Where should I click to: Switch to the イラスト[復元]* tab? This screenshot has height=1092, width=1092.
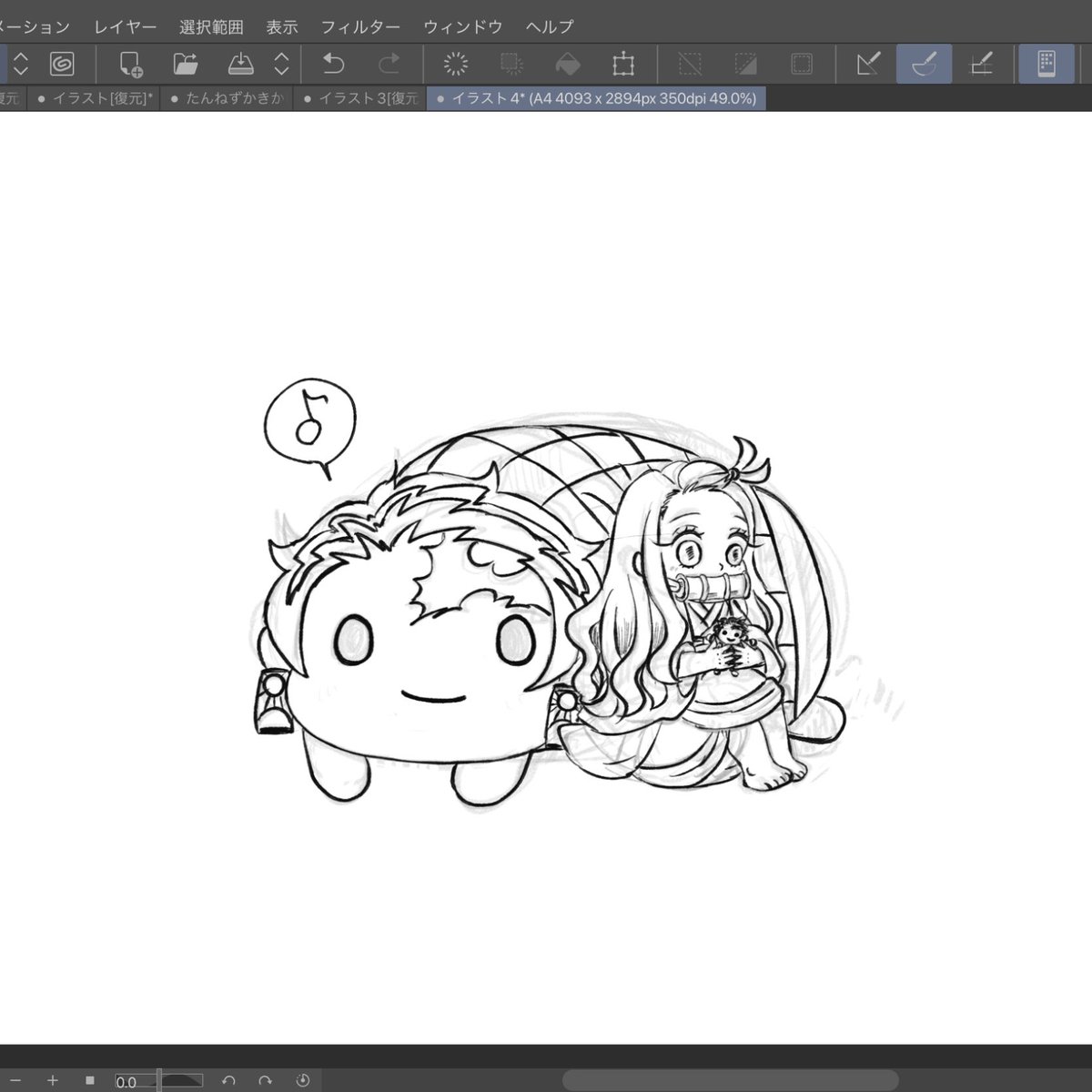pos(94,98)
